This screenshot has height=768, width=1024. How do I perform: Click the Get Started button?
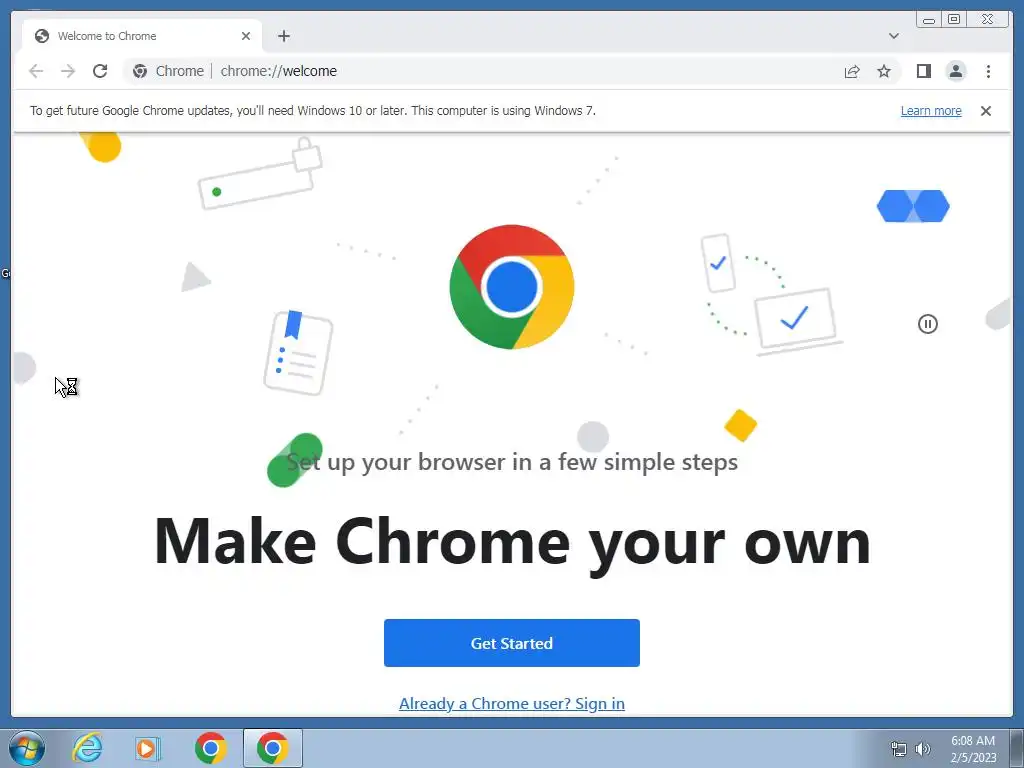[x=511, y=643]
